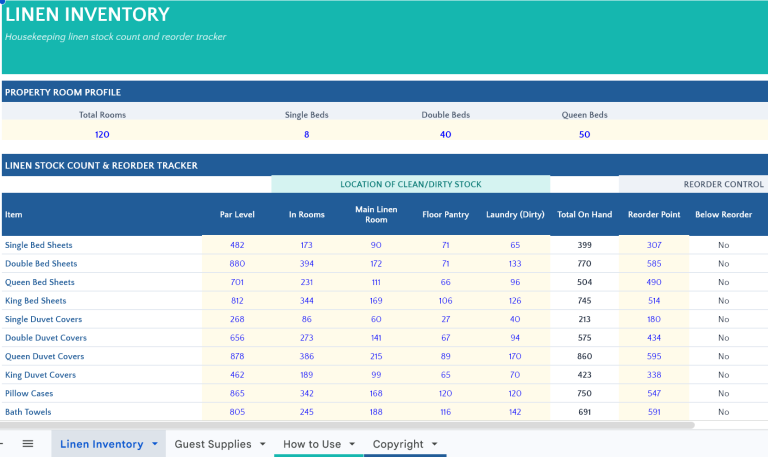
Task: Select Queen Duvet Covers reorder point 595
Action: [654, 357]
